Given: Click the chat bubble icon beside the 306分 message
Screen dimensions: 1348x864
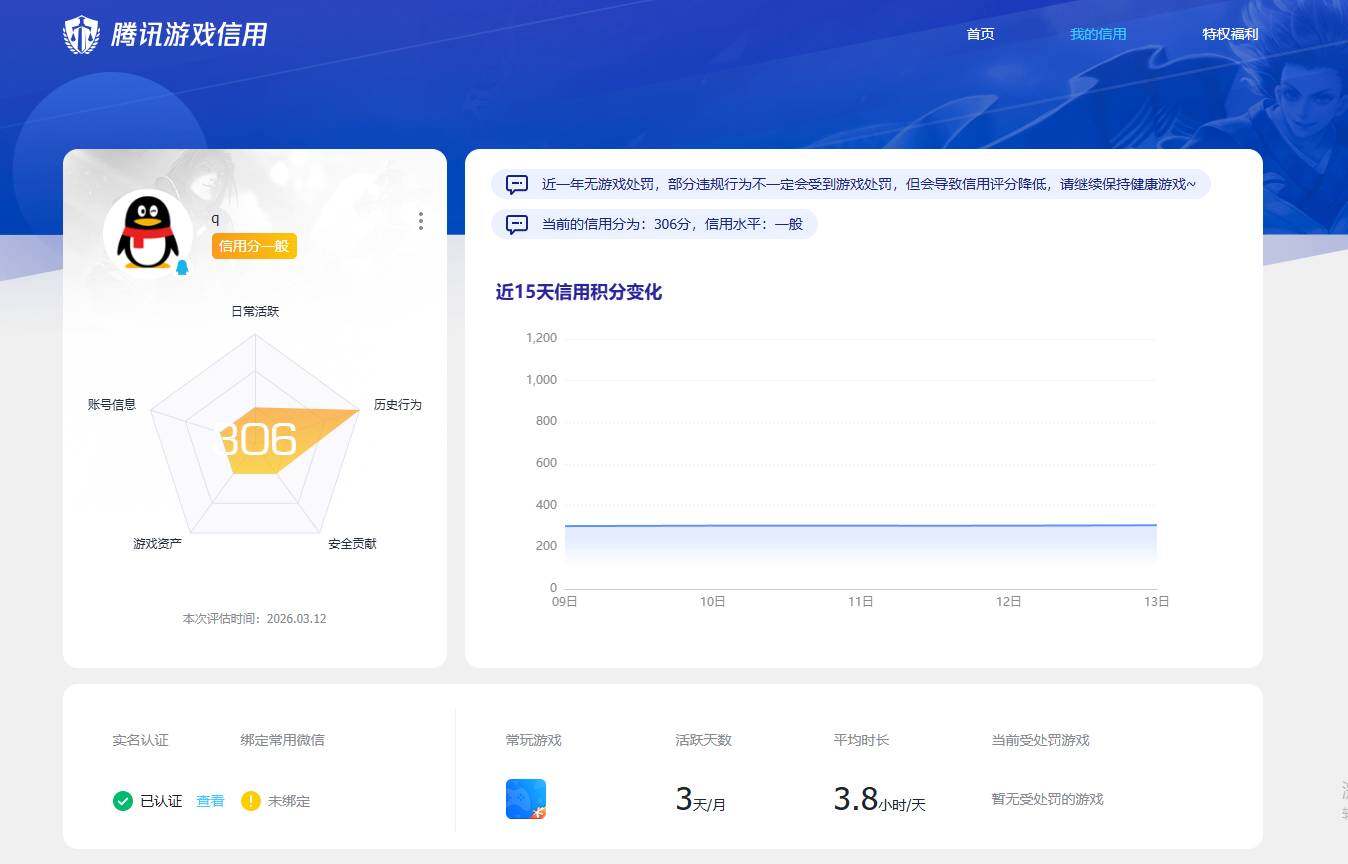Looking at the screenshot, I should 516,224.
